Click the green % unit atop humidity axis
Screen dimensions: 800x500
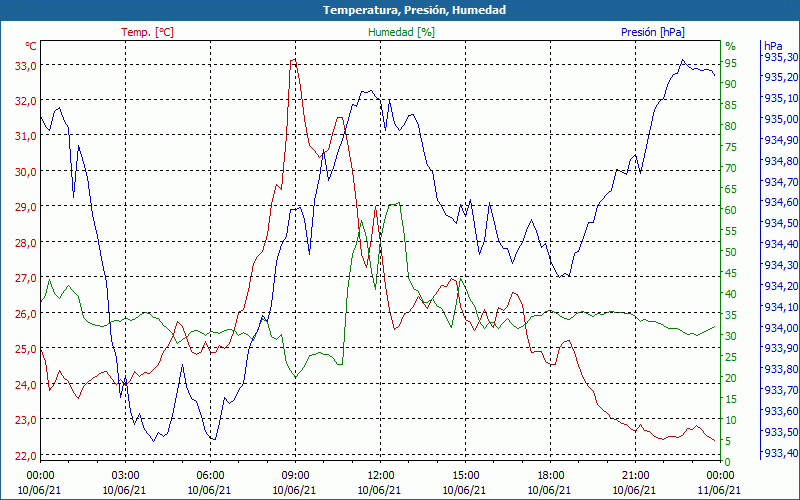coord(731,46)
